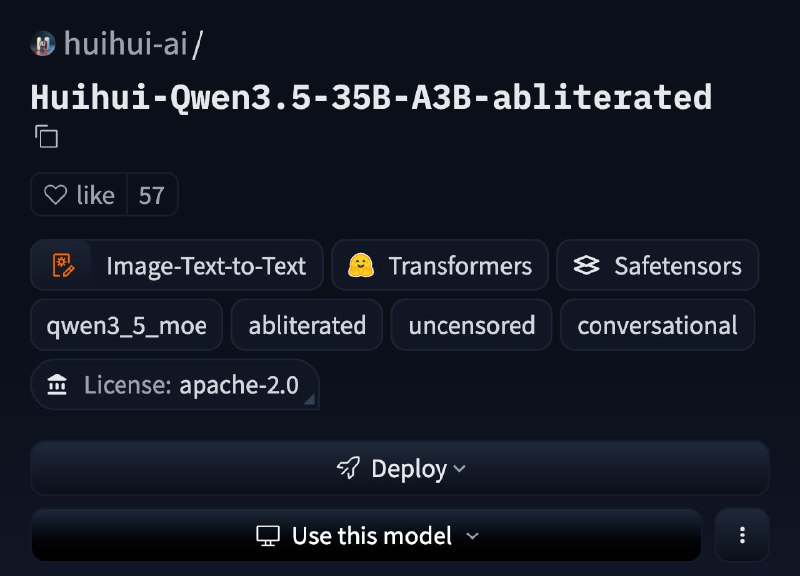Viewport: 800px width, 576px height.
Task: Click the monitor icon on Use this model
Action: [x=268, y=536]
